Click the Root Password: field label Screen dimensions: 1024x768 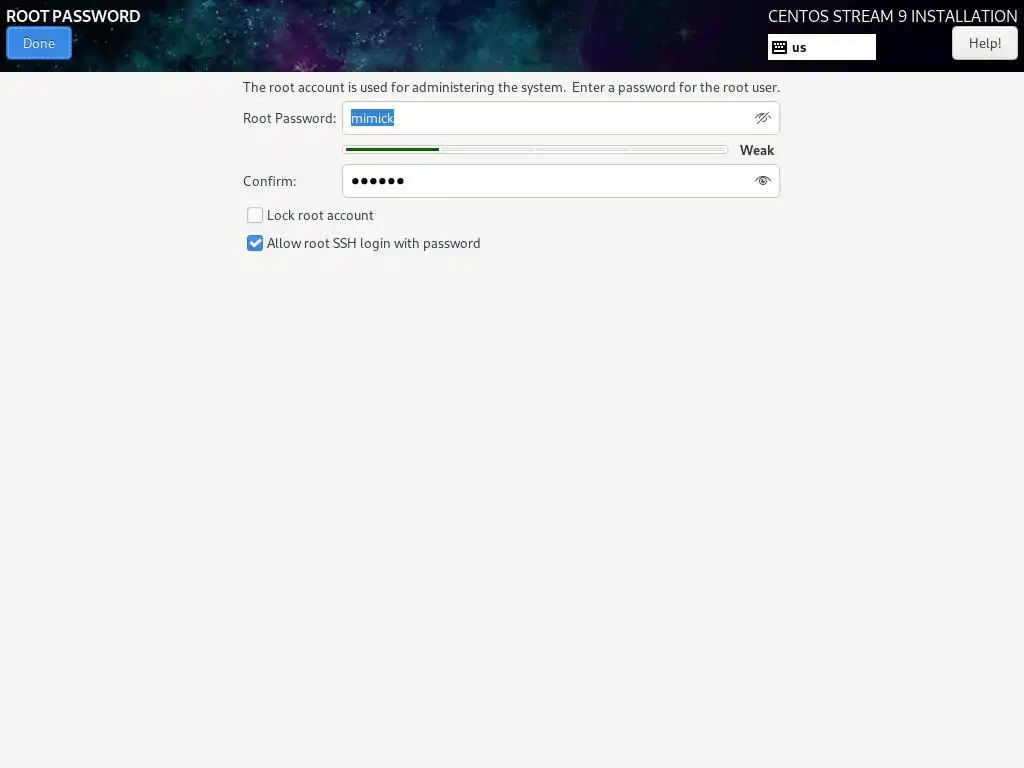[289, 118]
